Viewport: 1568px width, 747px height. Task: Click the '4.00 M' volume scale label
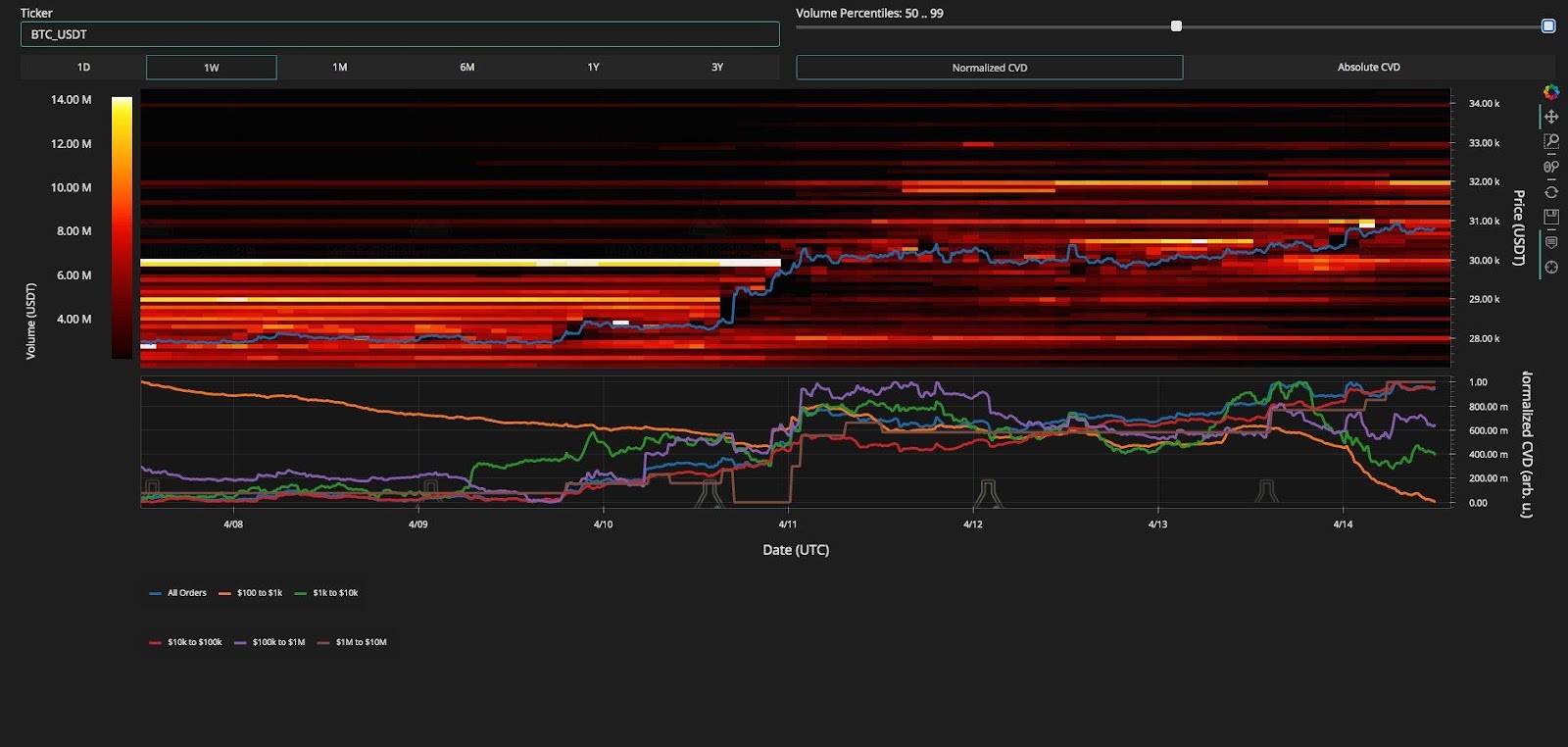74,320
